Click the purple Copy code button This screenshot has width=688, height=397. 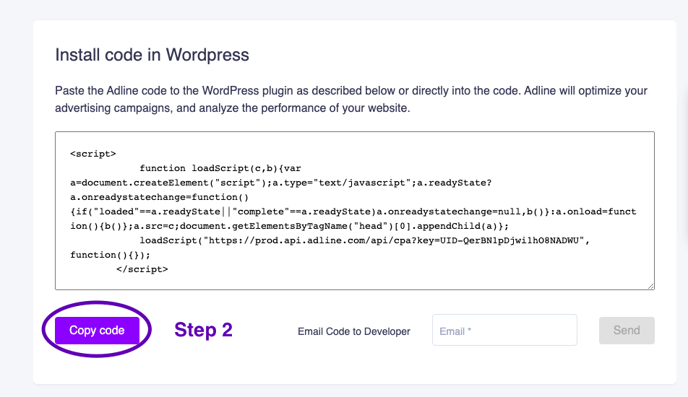point(97,330)
